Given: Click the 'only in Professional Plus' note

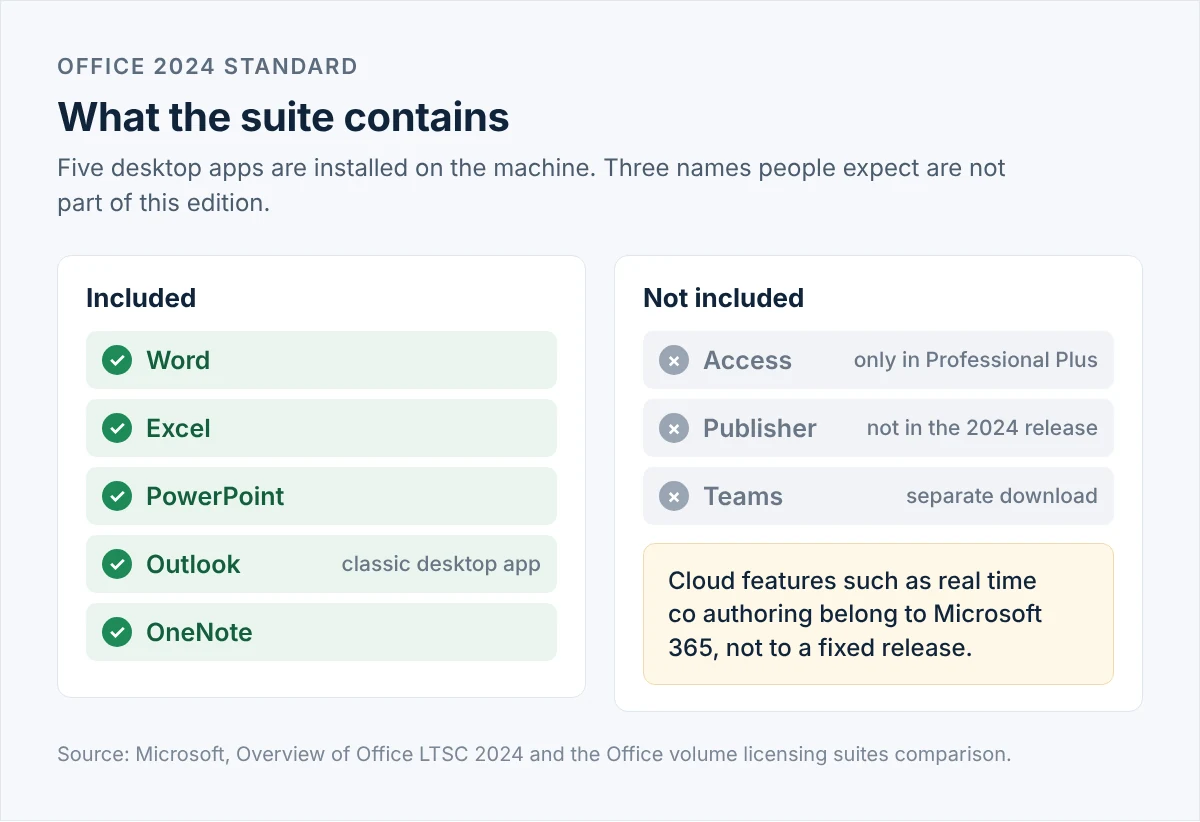Looking at the screenshot, I should click(x=976, y=360).
